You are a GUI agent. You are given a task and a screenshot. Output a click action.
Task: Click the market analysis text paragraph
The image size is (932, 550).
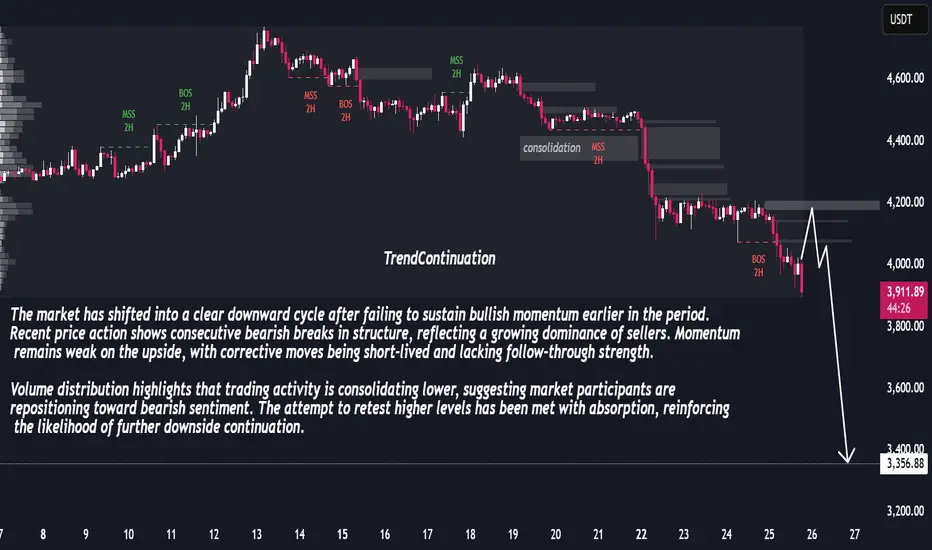(370, 370)
